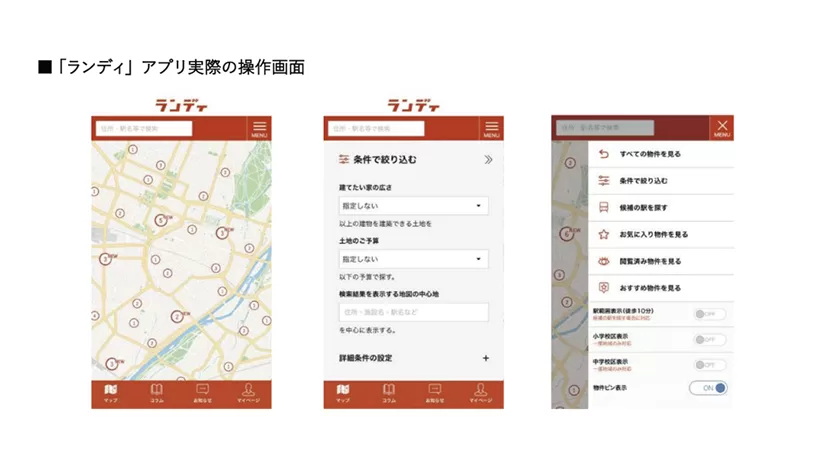Tap the マップ icon on the filter screen

(343, 392)
